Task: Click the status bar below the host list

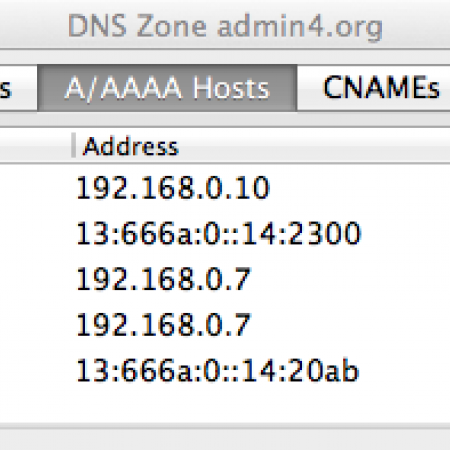Action: (225, 439)
